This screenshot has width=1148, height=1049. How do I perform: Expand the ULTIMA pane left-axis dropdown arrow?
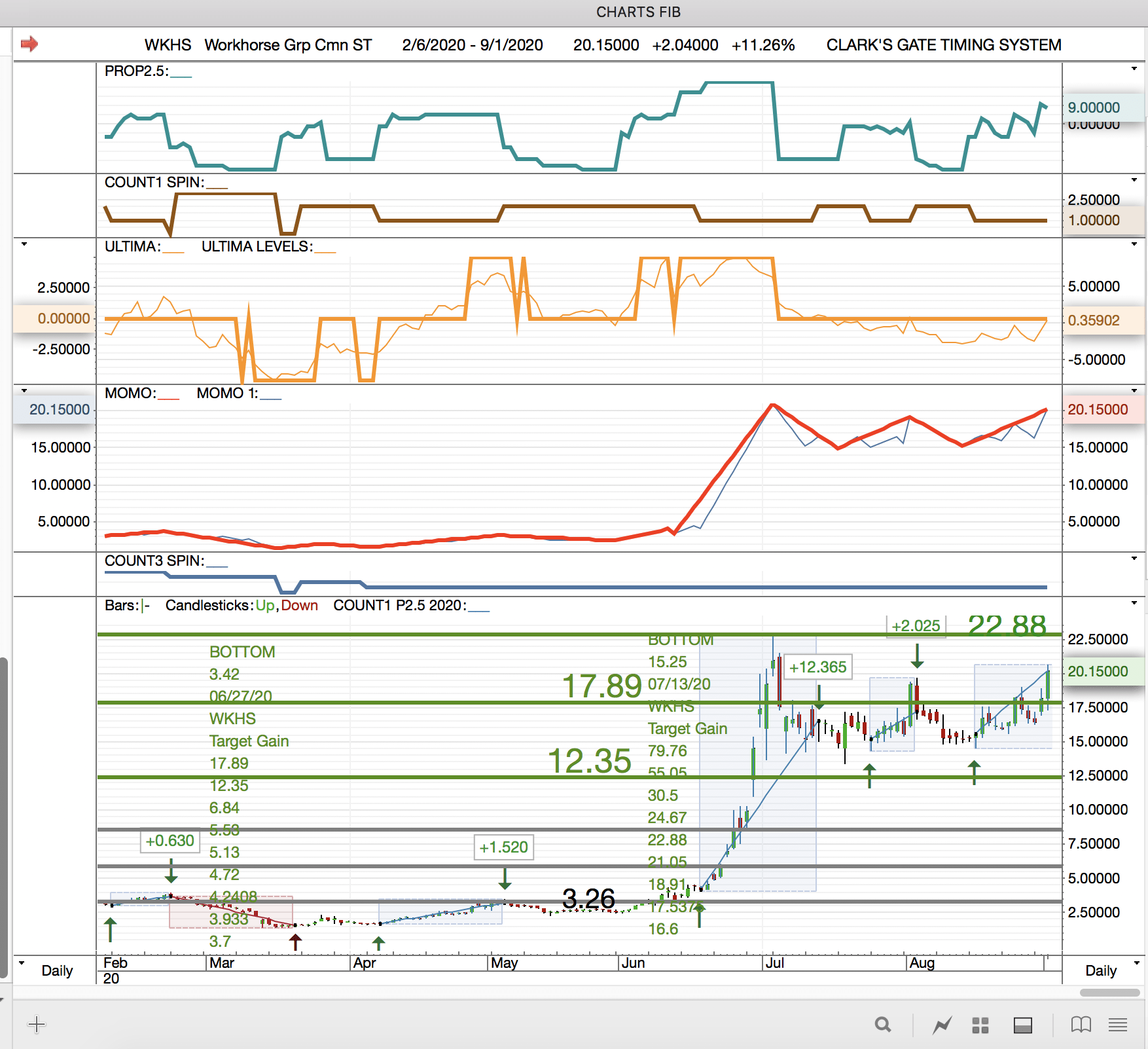(x=24, y=244)
